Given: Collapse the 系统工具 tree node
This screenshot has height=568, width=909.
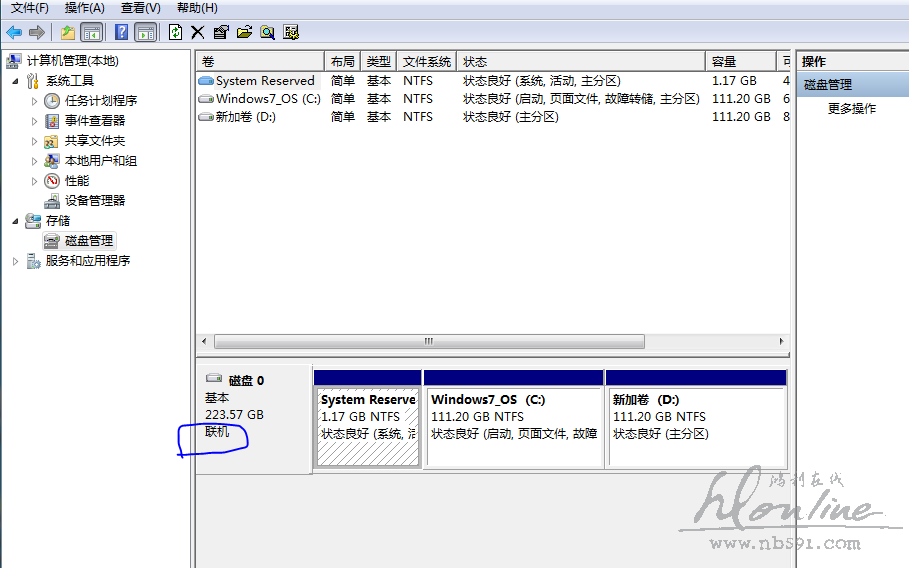Looking at the screenshot, I should 15,81.
